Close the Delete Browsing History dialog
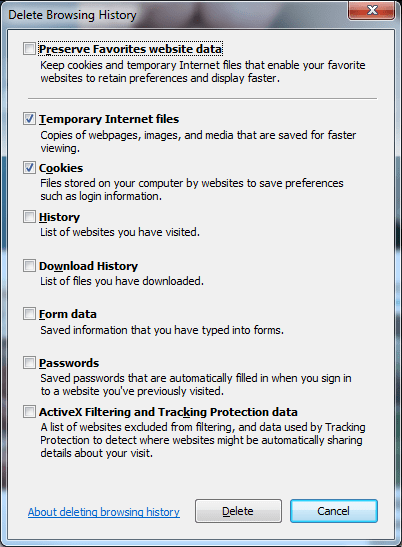Screen dimensions: 402x547 click(x=372, y=10)
